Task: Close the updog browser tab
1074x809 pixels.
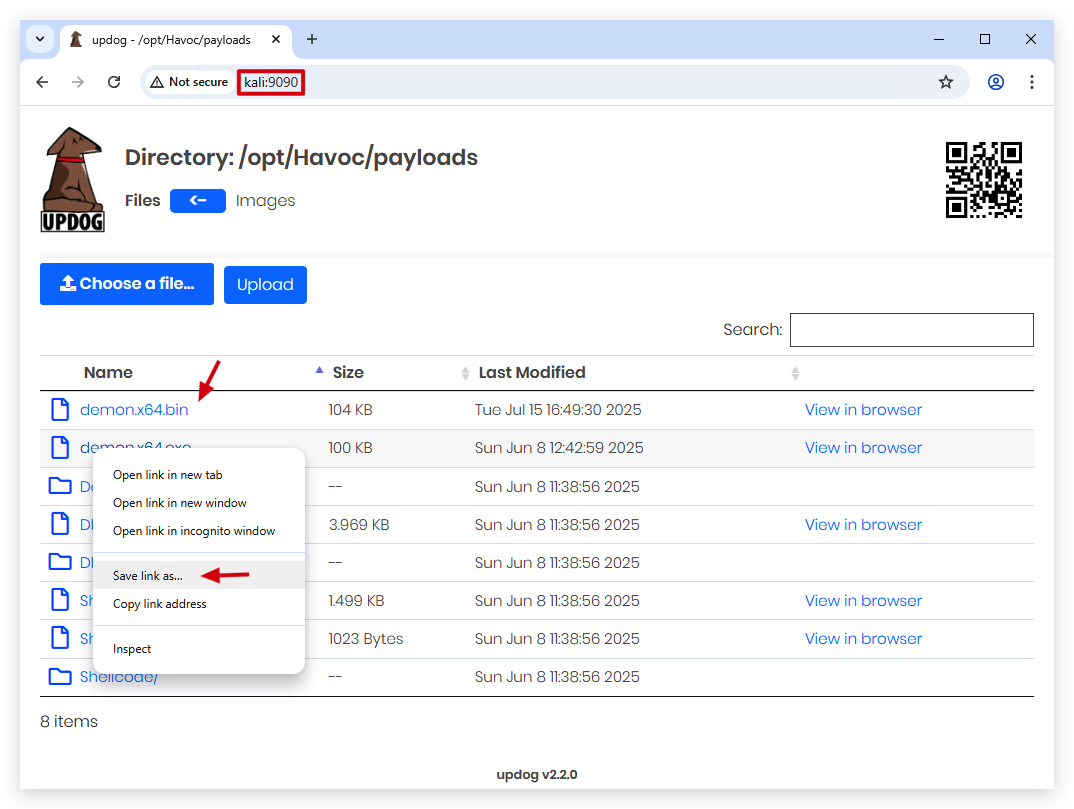Action: click(276, 39)
